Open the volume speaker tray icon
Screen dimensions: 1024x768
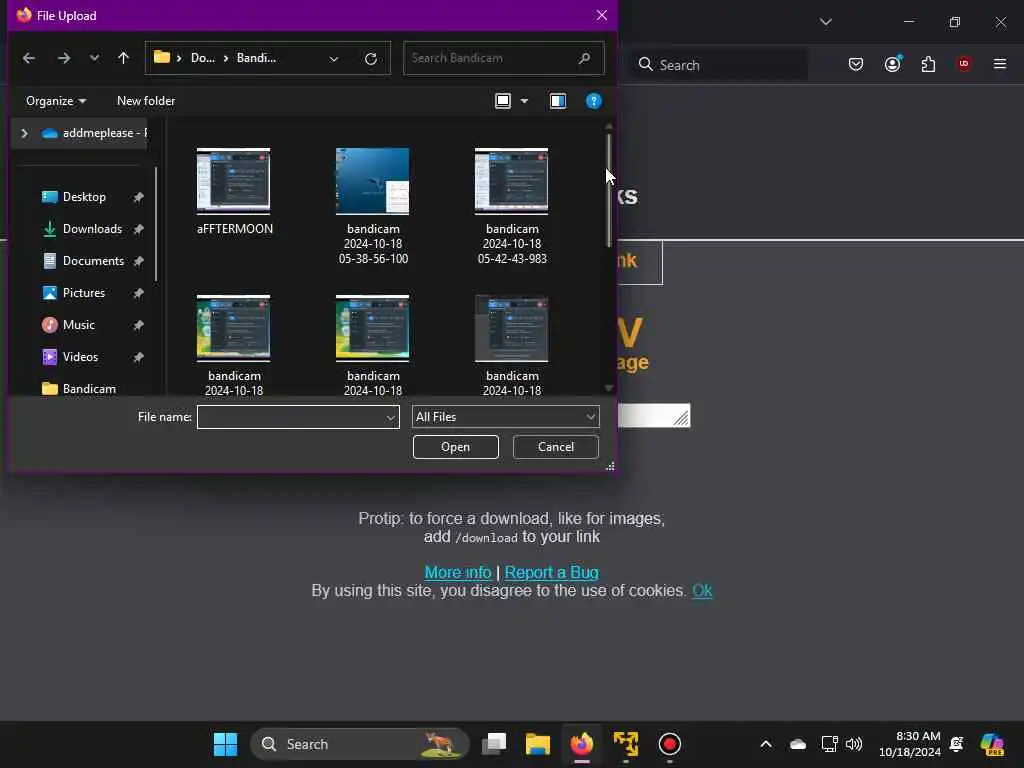[854, 744]
